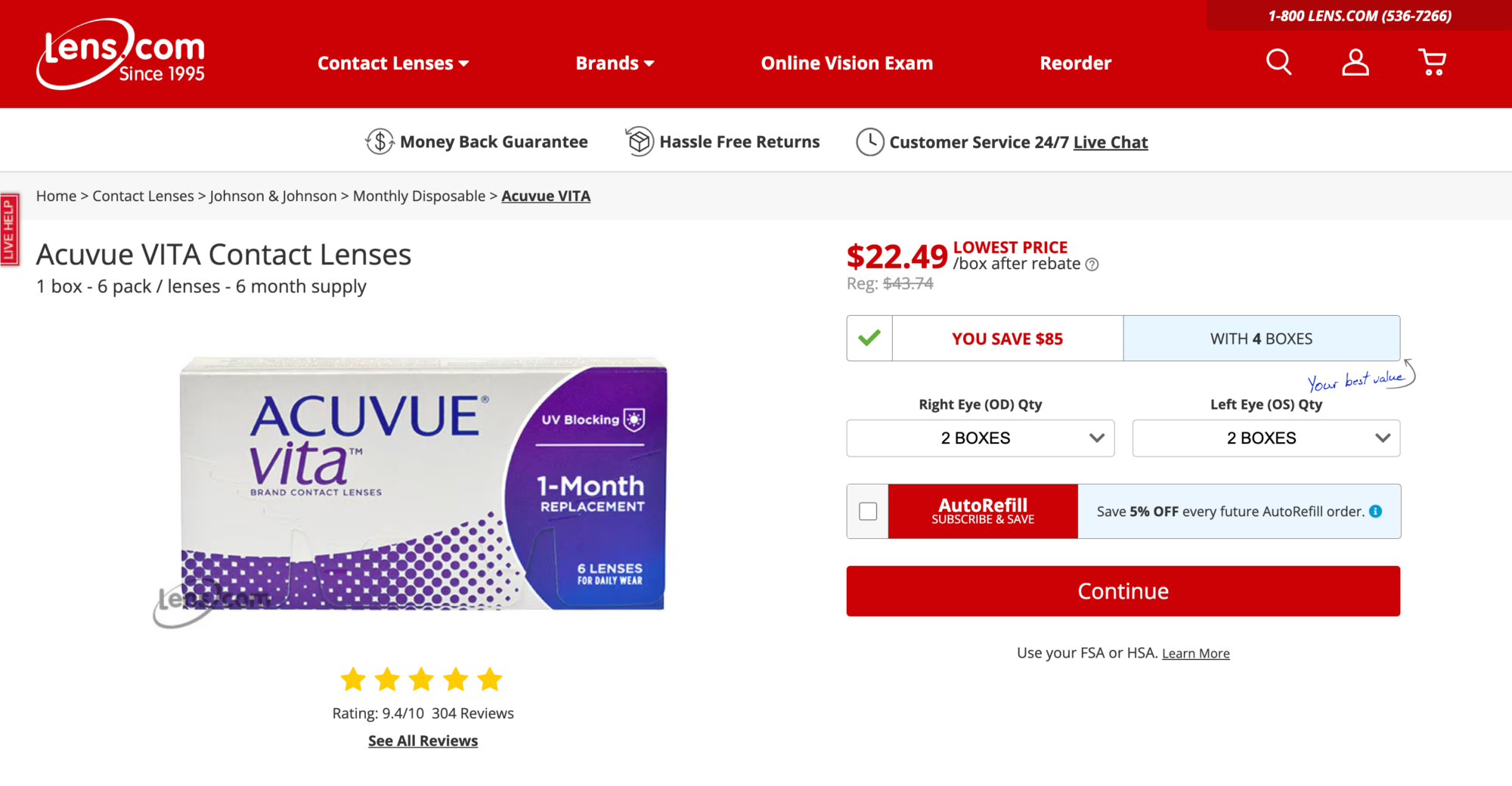This screenshot has height=786, width=1512.
Task: Click the rebate help question mark icon
Action: click(1092, 265)
